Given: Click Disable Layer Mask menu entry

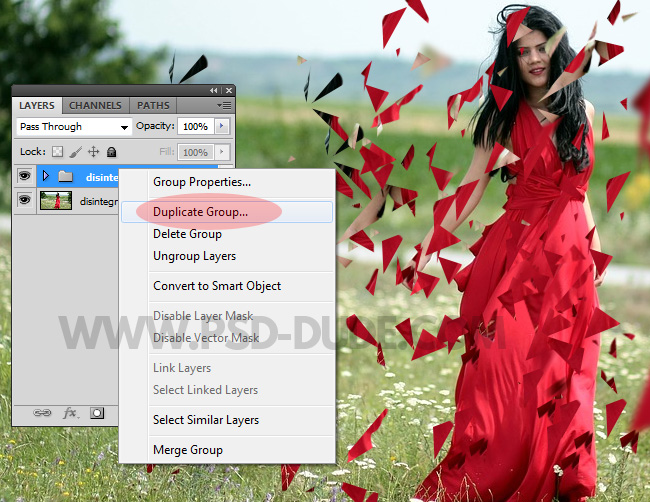Looking at the screenshot, I should [227, 316].
